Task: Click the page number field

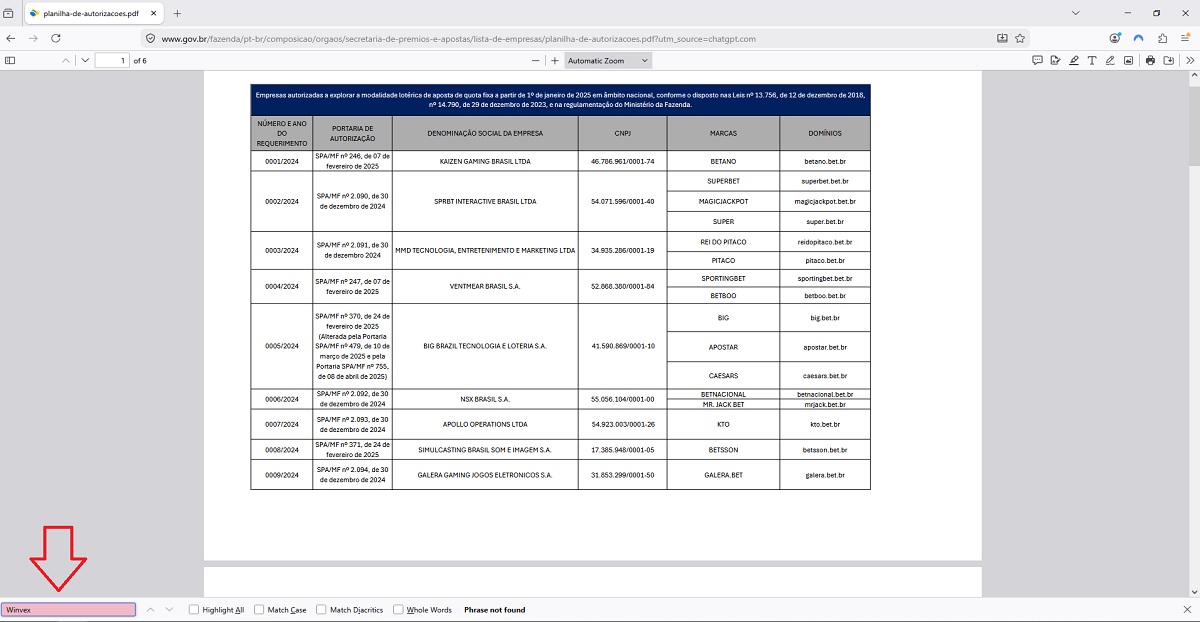Action: click(112, 60)
